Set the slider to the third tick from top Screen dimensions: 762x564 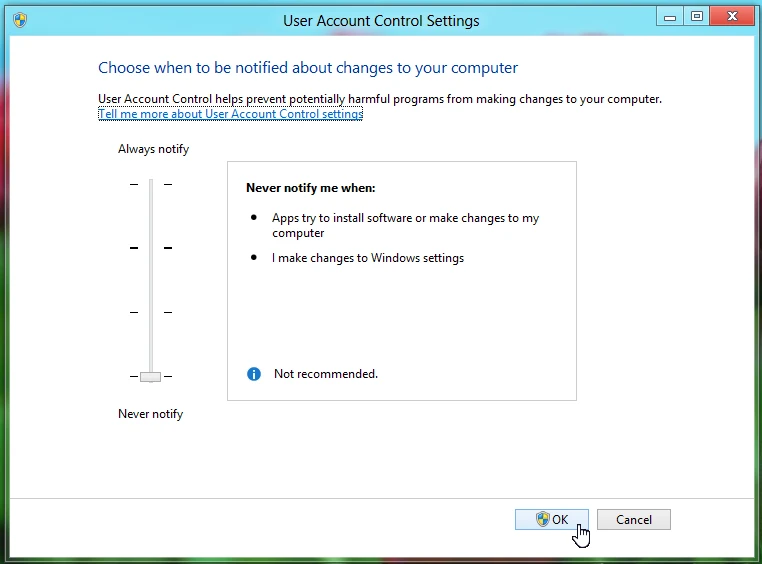click(x=151, y=312)
